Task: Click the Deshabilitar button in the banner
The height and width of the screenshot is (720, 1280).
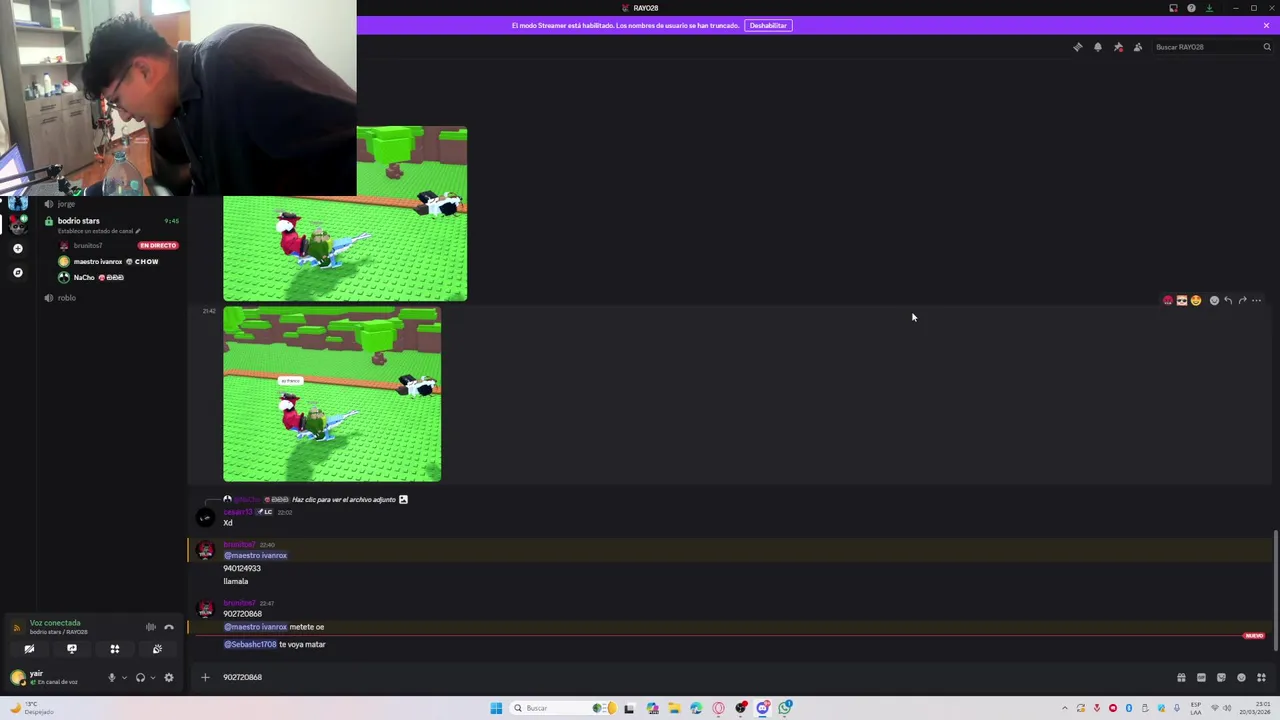Action: 768,25
